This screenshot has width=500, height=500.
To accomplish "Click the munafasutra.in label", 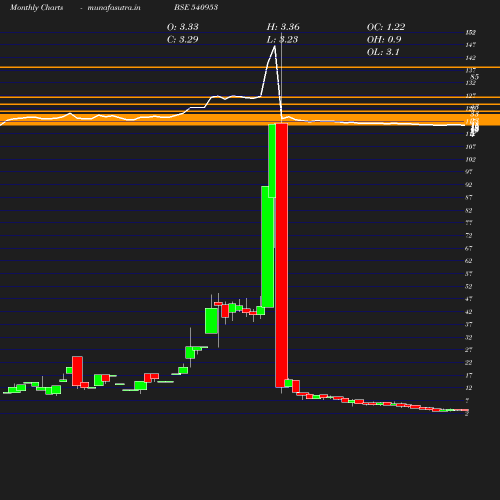I will coord(114,8).
